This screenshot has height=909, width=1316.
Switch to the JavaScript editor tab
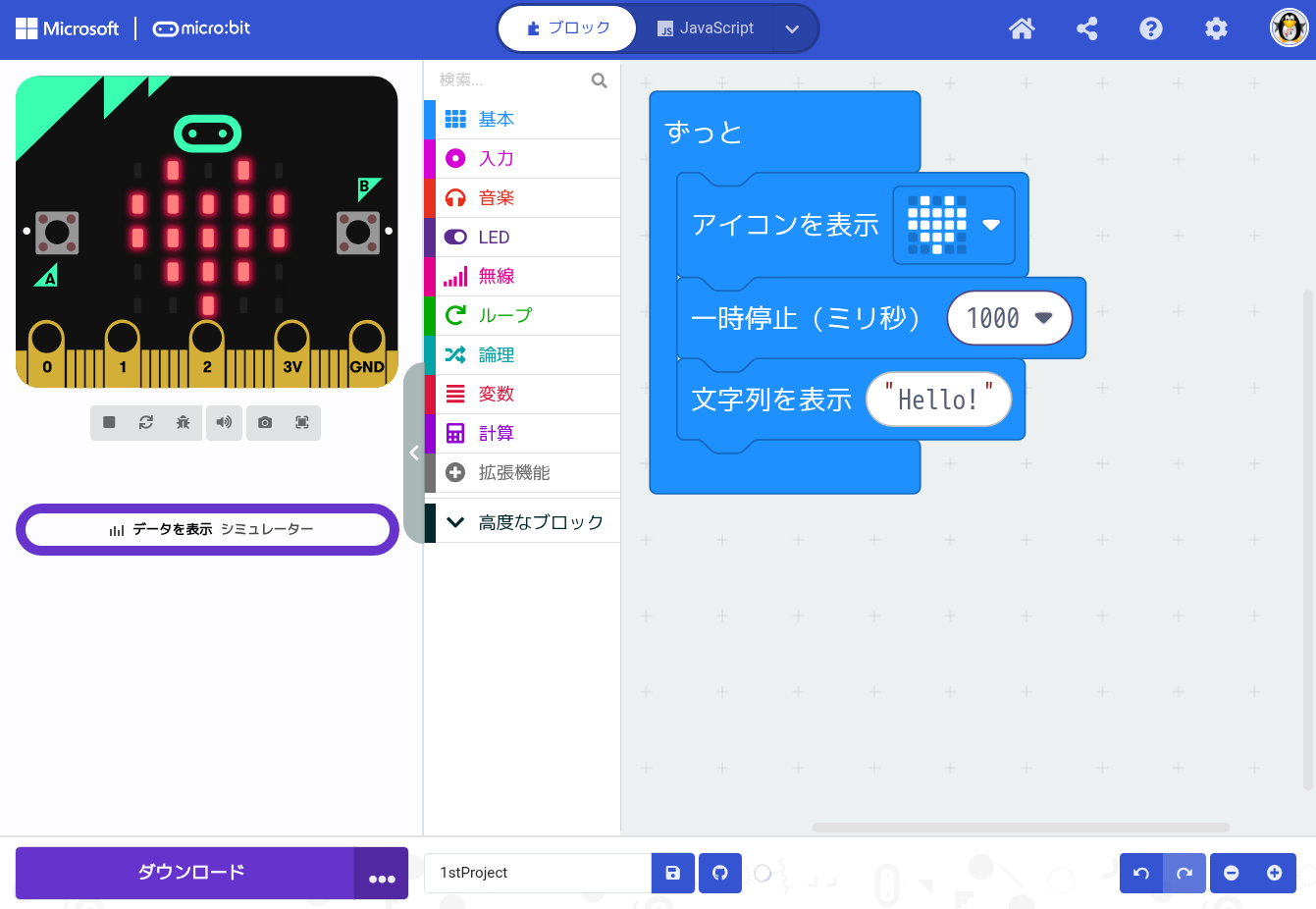(706, 28)
